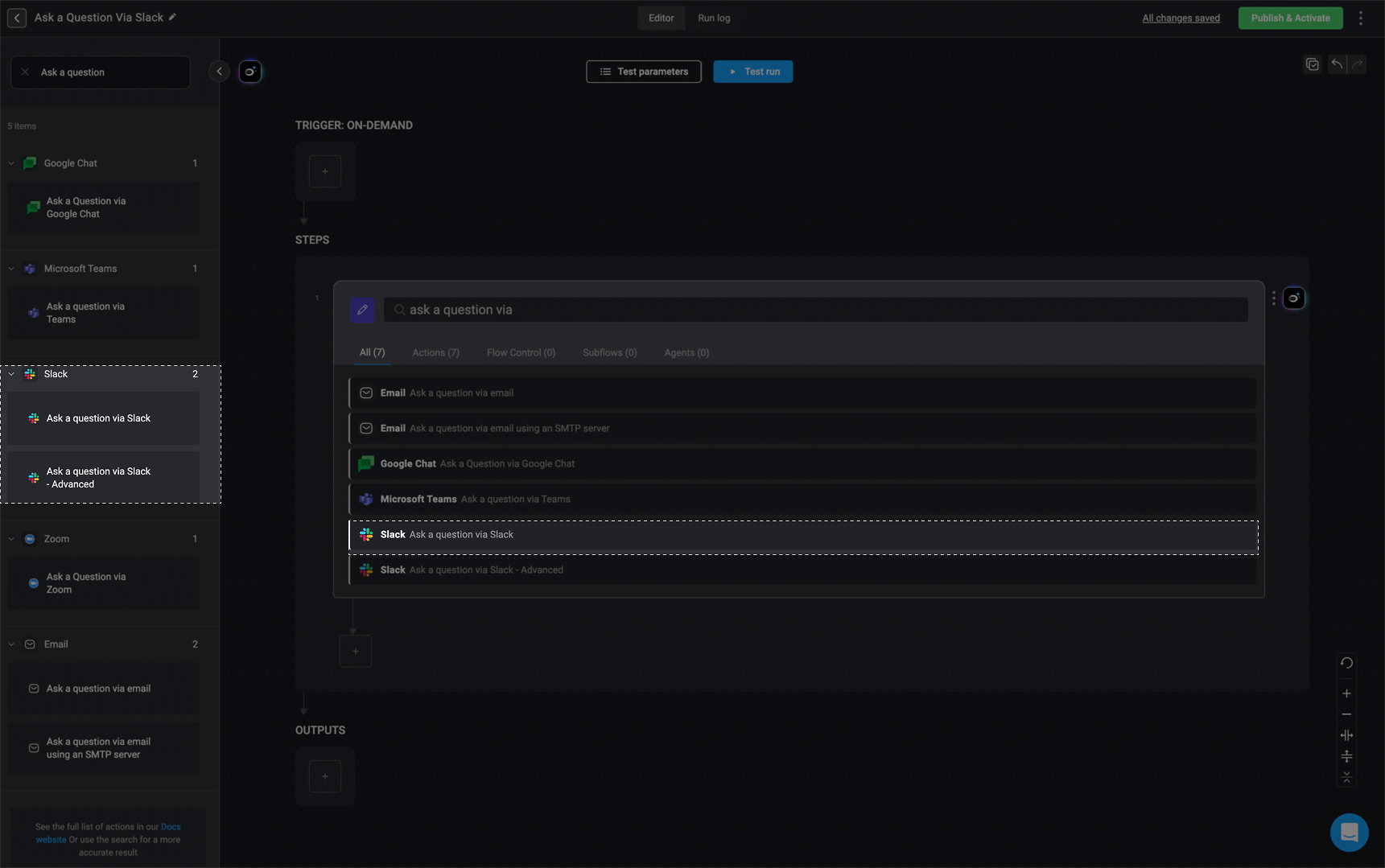Viewport: 1385px width, 868px height.
Task: Undo the last change
Action: [1337, 64]
